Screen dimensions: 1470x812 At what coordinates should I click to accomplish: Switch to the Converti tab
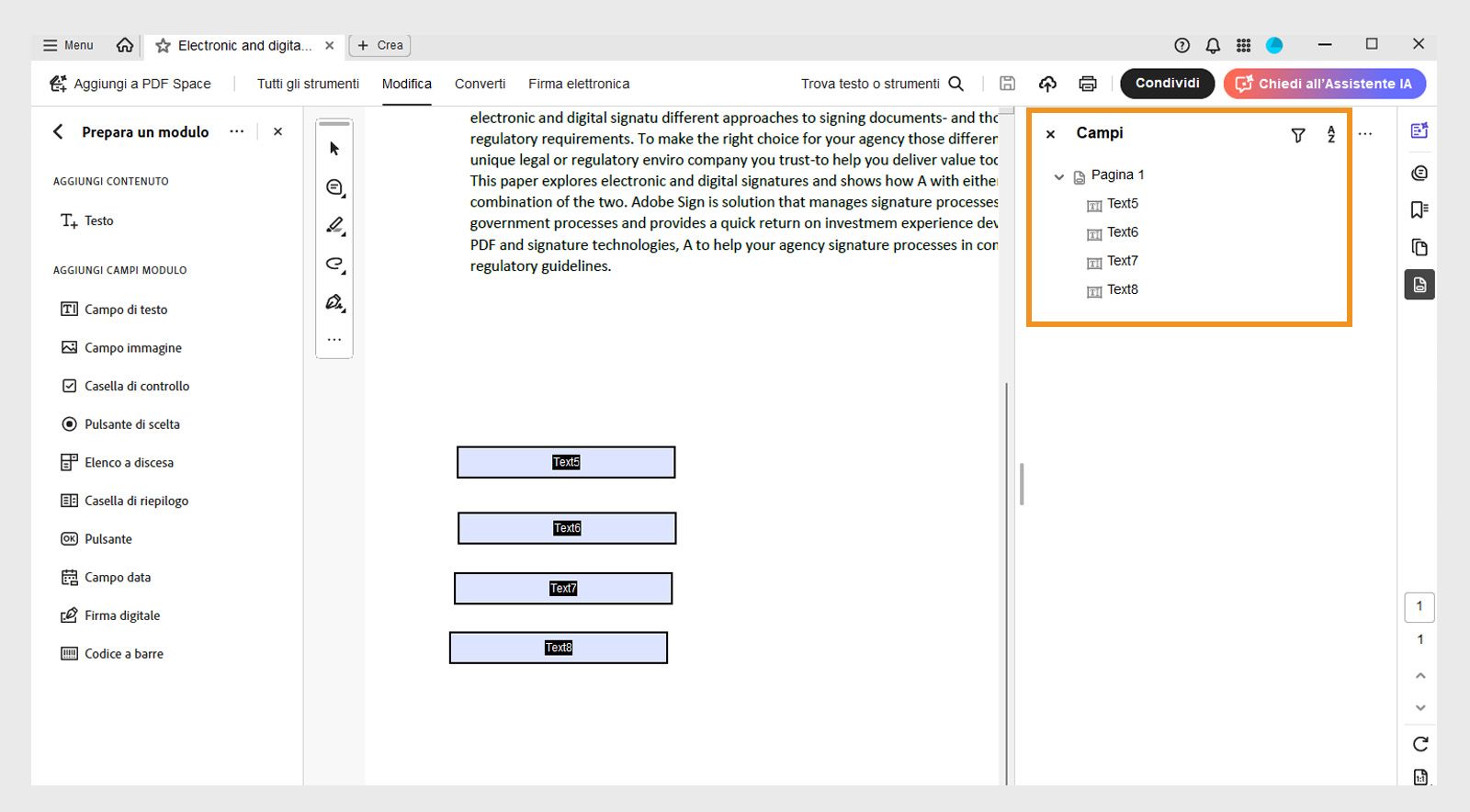[x=480, y=84]
